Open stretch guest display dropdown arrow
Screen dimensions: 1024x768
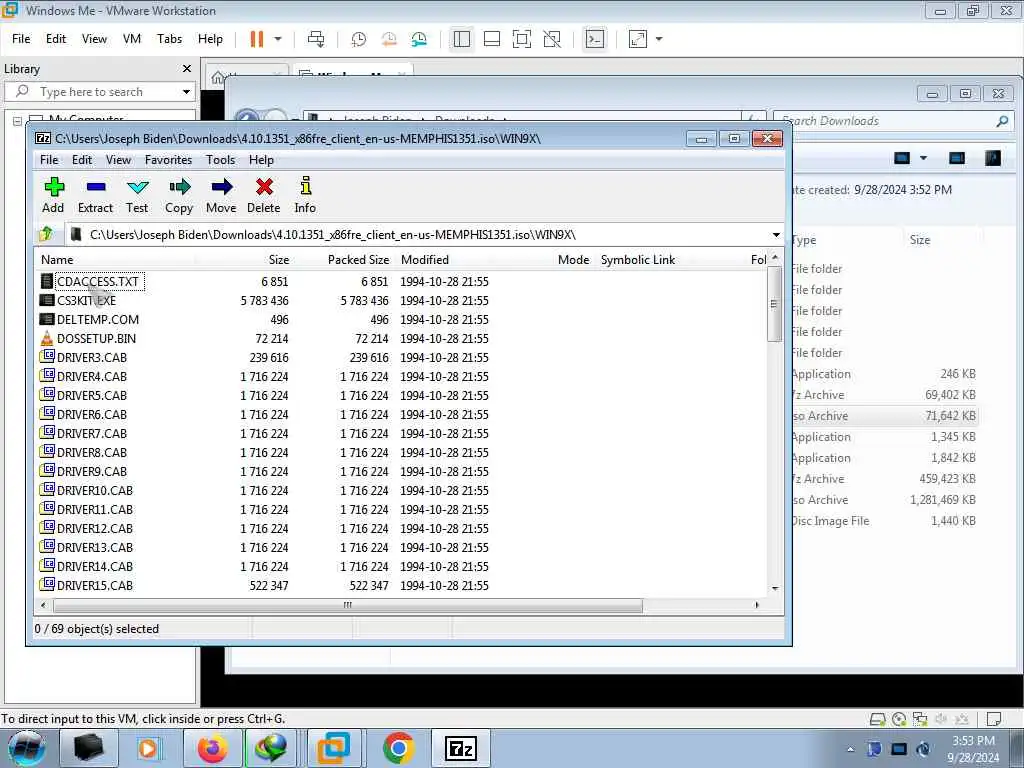click(659, 39)
